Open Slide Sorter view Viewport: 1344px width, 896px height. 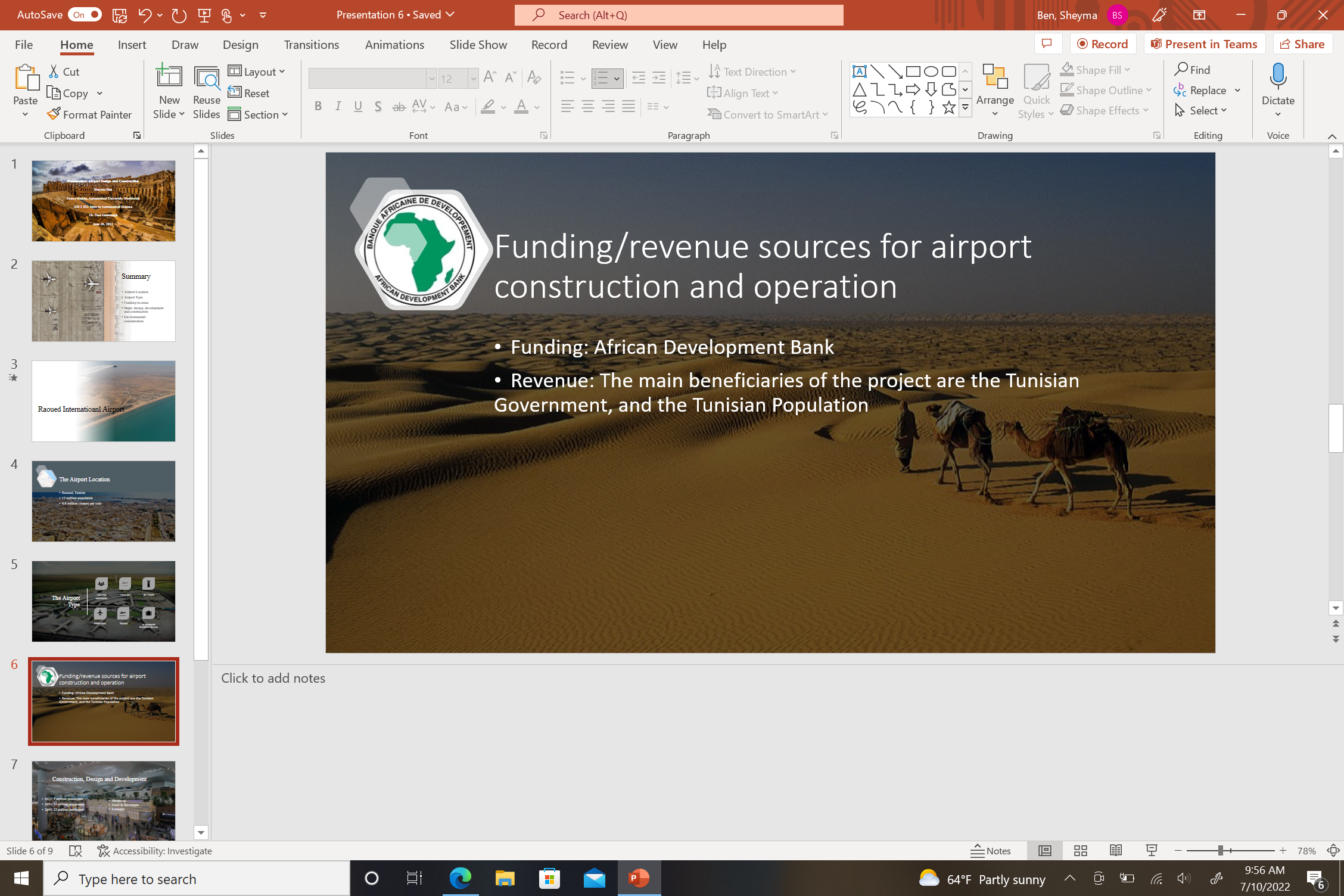pos(1080,851)
